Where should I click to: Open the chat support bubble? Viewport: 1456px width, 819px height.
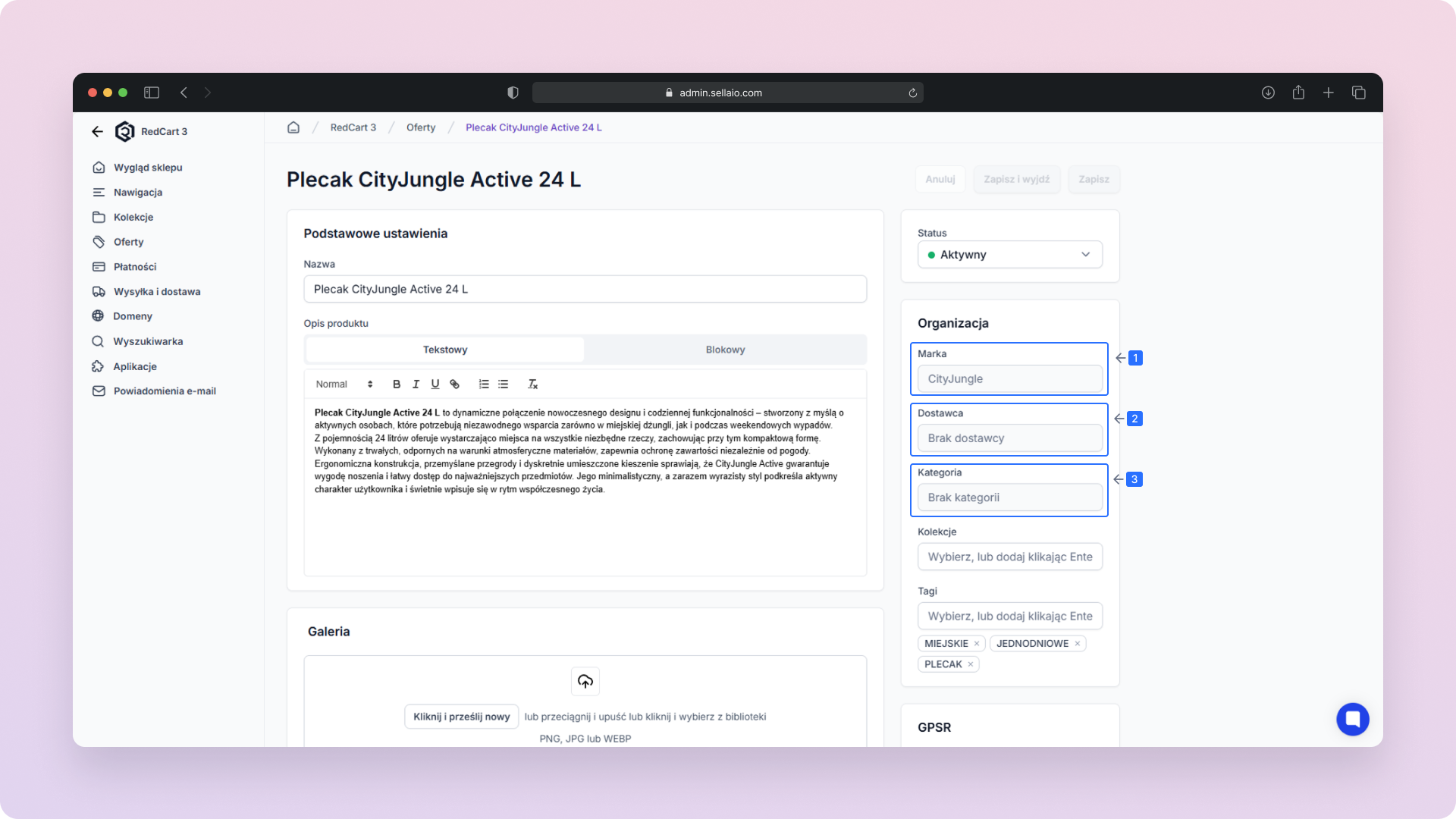pyautogui.click(x=1352, y=719)
